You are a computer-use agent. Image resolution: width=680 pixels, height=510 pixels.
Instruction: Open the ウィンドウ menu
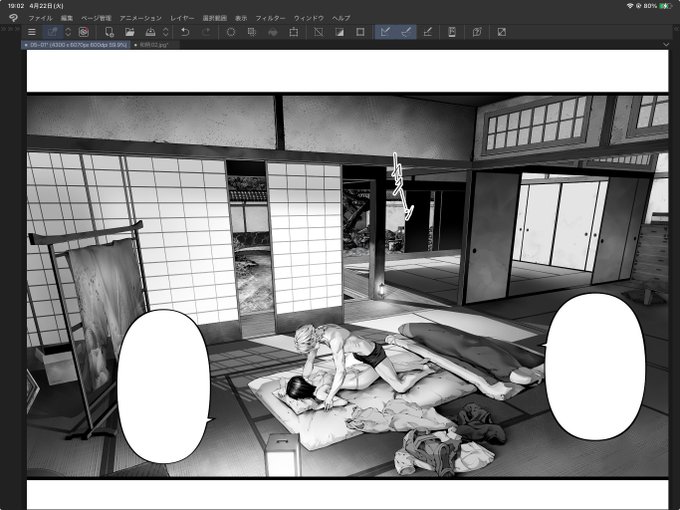[x=309, y=18]
